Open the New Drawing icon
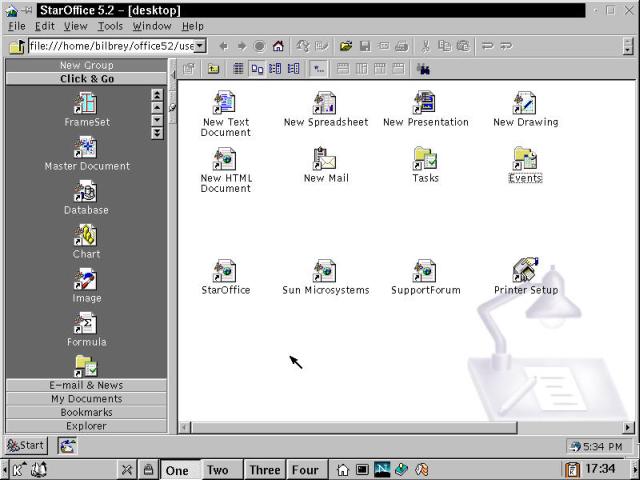Screen dimensions: 640x480 click(x=524, y=102)
